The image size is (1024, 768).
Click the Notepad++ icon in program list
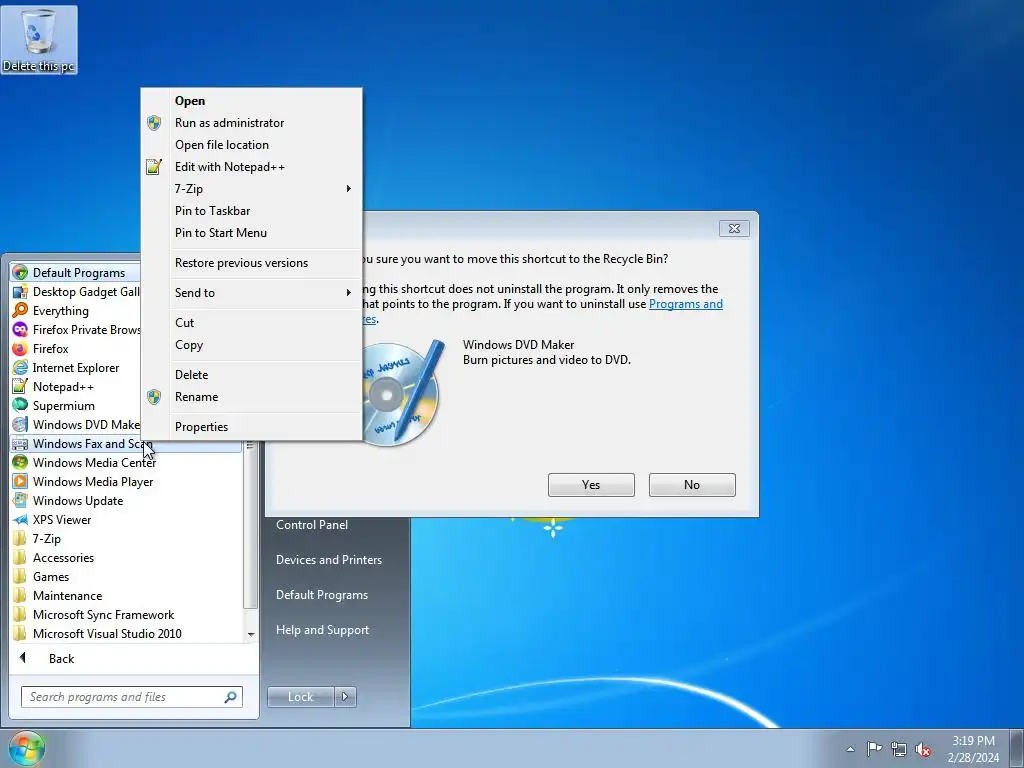tap(20, 386)
